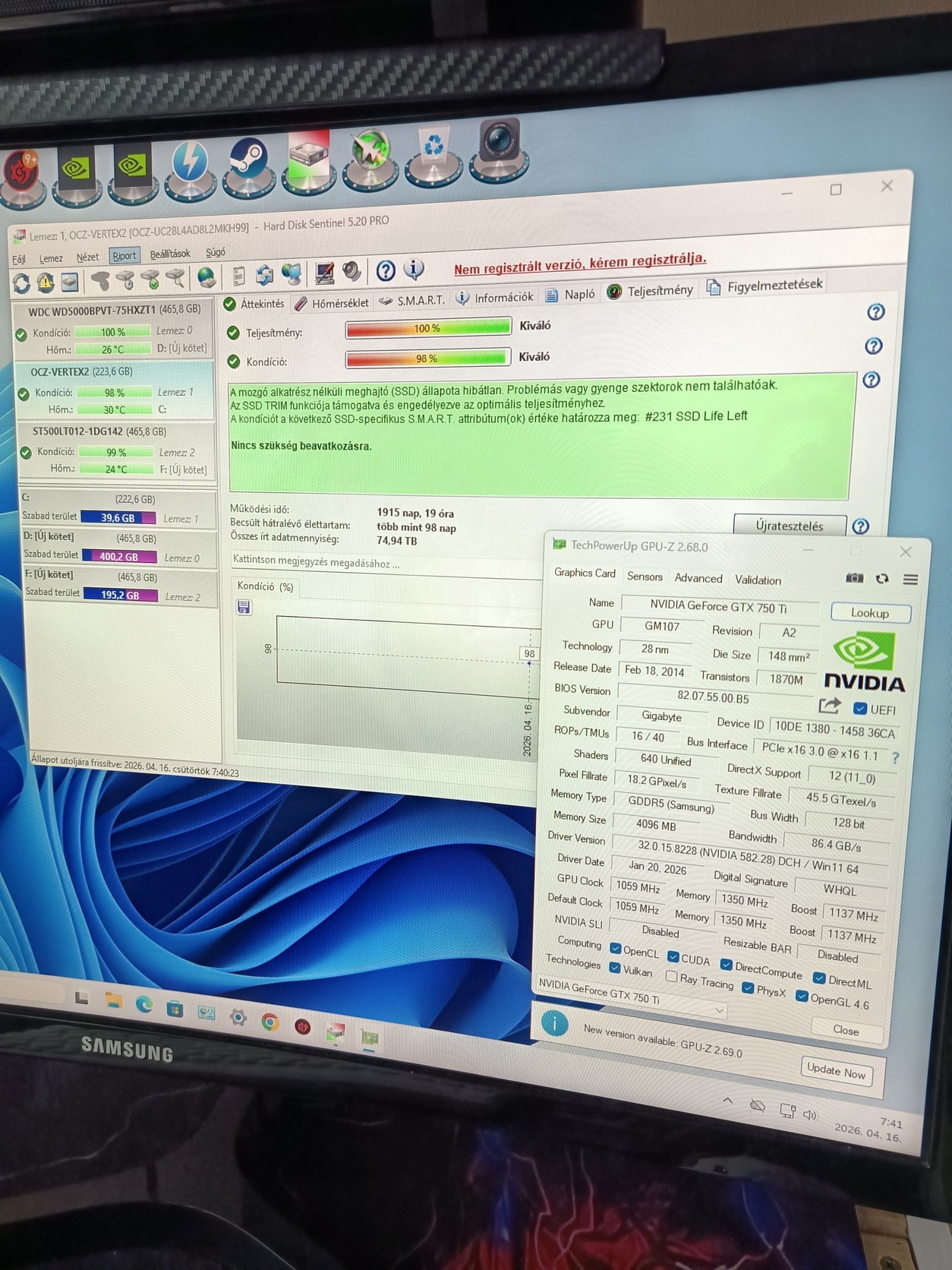
Task: Click the speaker sound toolbar icon
Action: (x=351, y=271)
